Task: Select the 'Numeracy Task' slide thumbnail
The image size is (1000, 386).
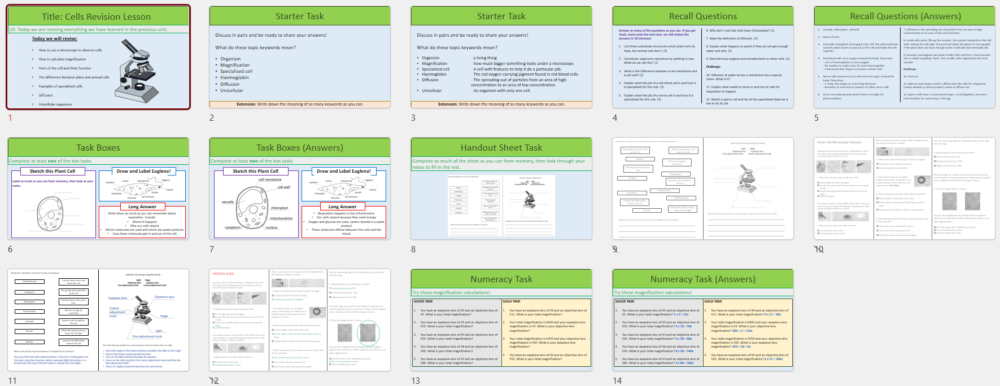Action: click(501, 320)
